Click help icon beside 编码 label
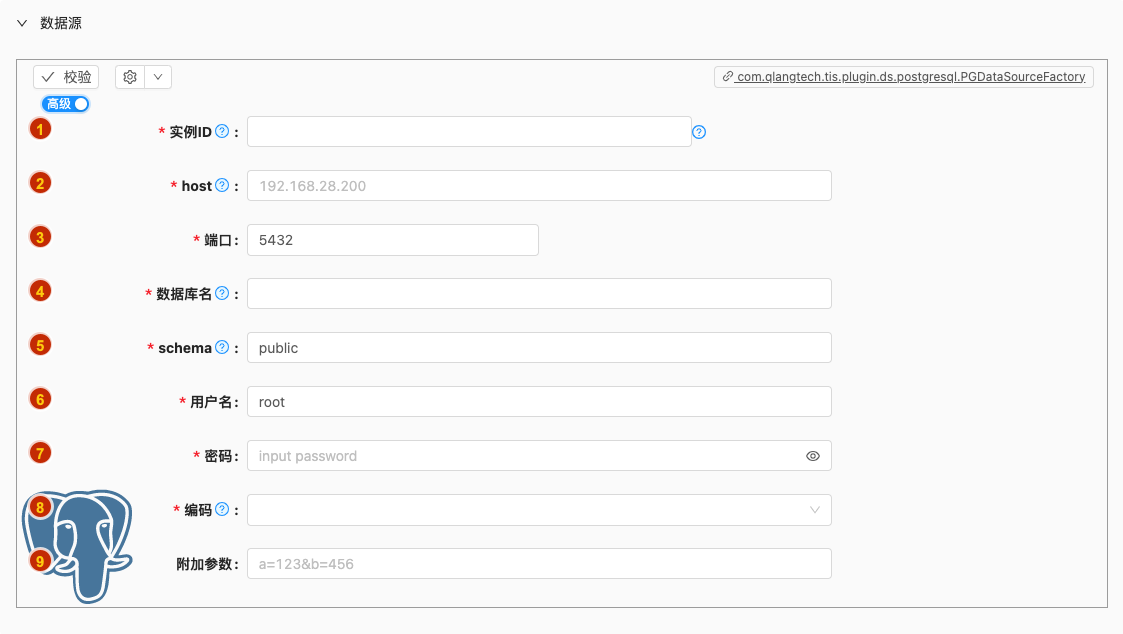This screenshot has height=634, width=1123. (222, 509)
